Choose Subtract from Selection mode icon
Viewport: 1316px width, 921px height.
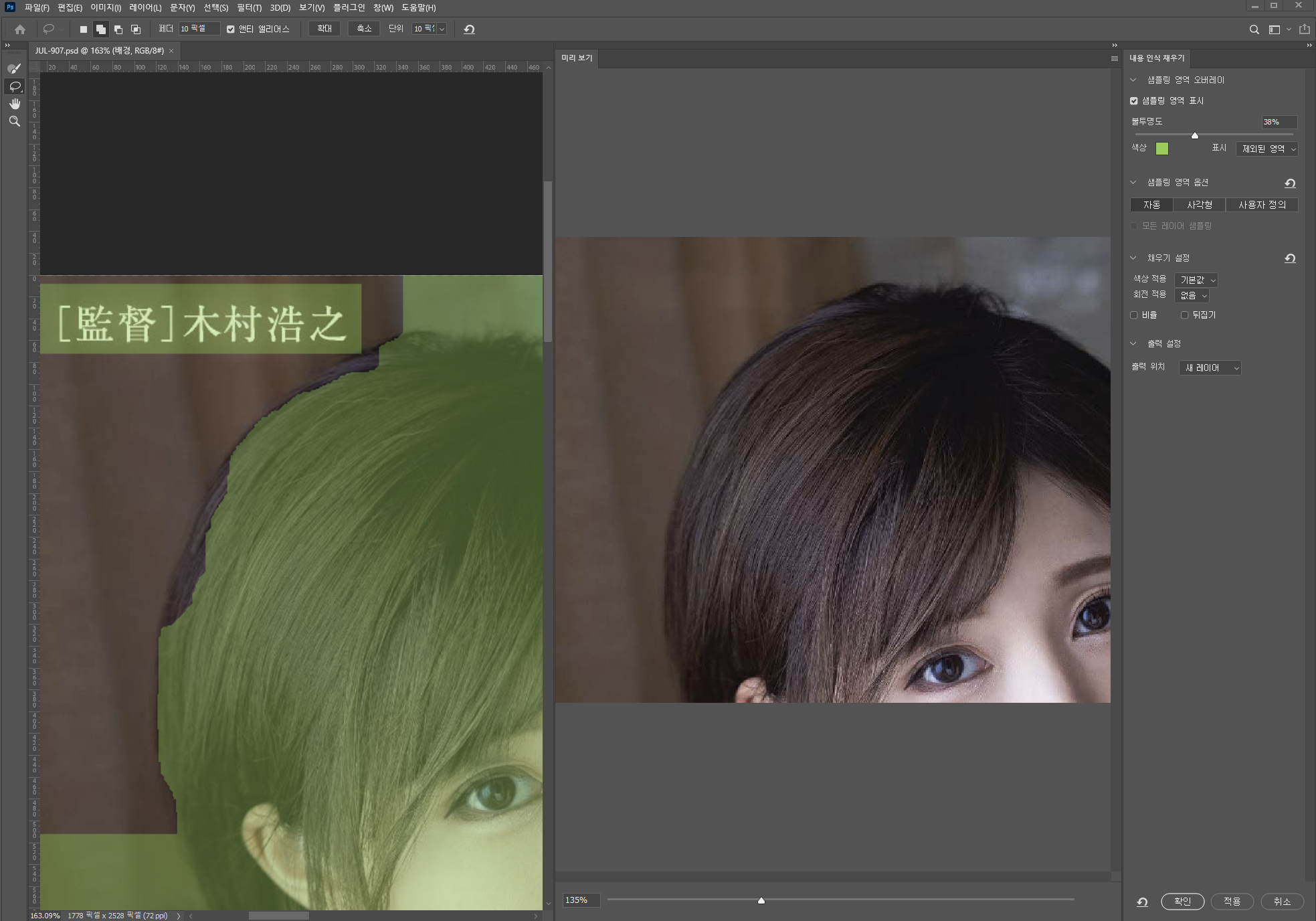(118, 29)
